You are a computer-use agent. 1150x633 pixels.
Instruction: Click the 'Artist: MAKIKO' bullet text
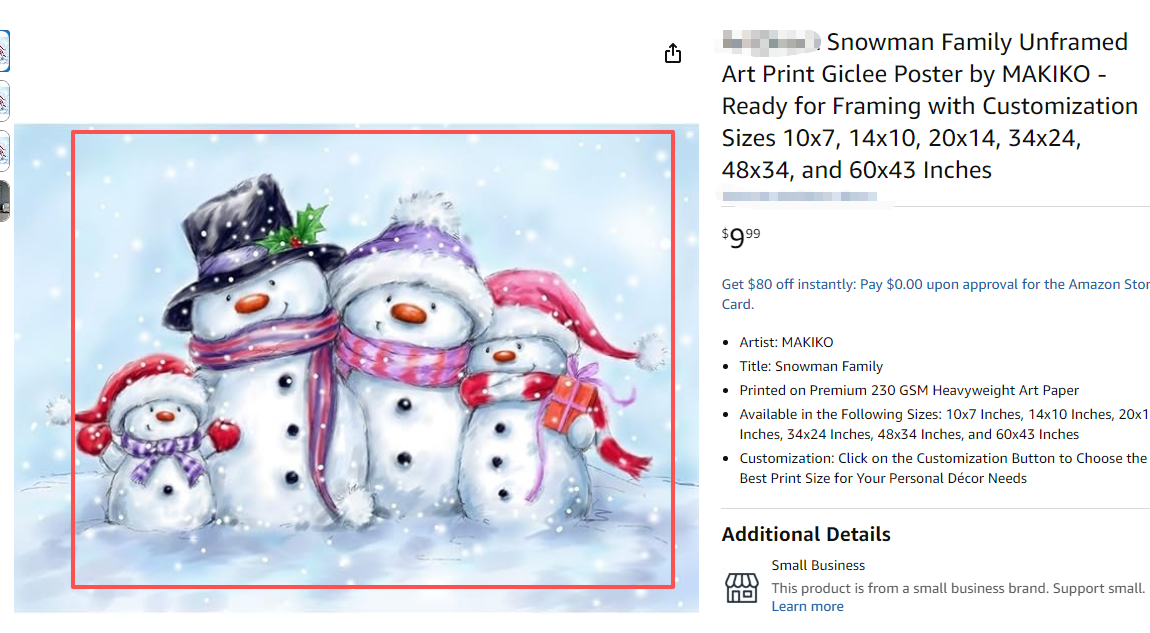coord(786,343)
